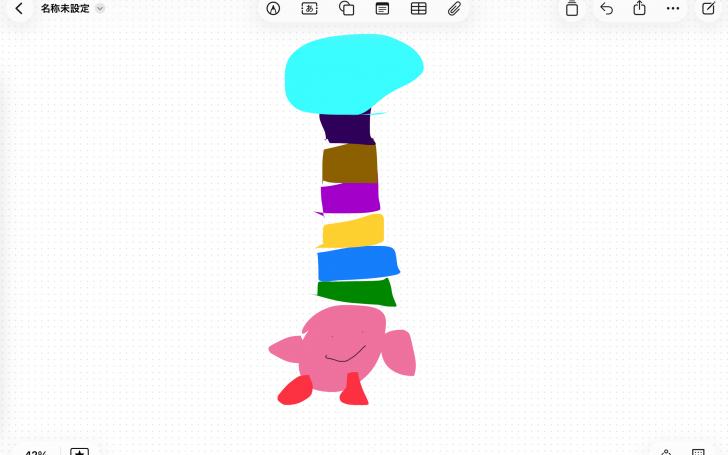Viewport: 728px width, 455px height.
Task: Select the character's smile line
Action: pyautogui.click(x=345, y=354)
